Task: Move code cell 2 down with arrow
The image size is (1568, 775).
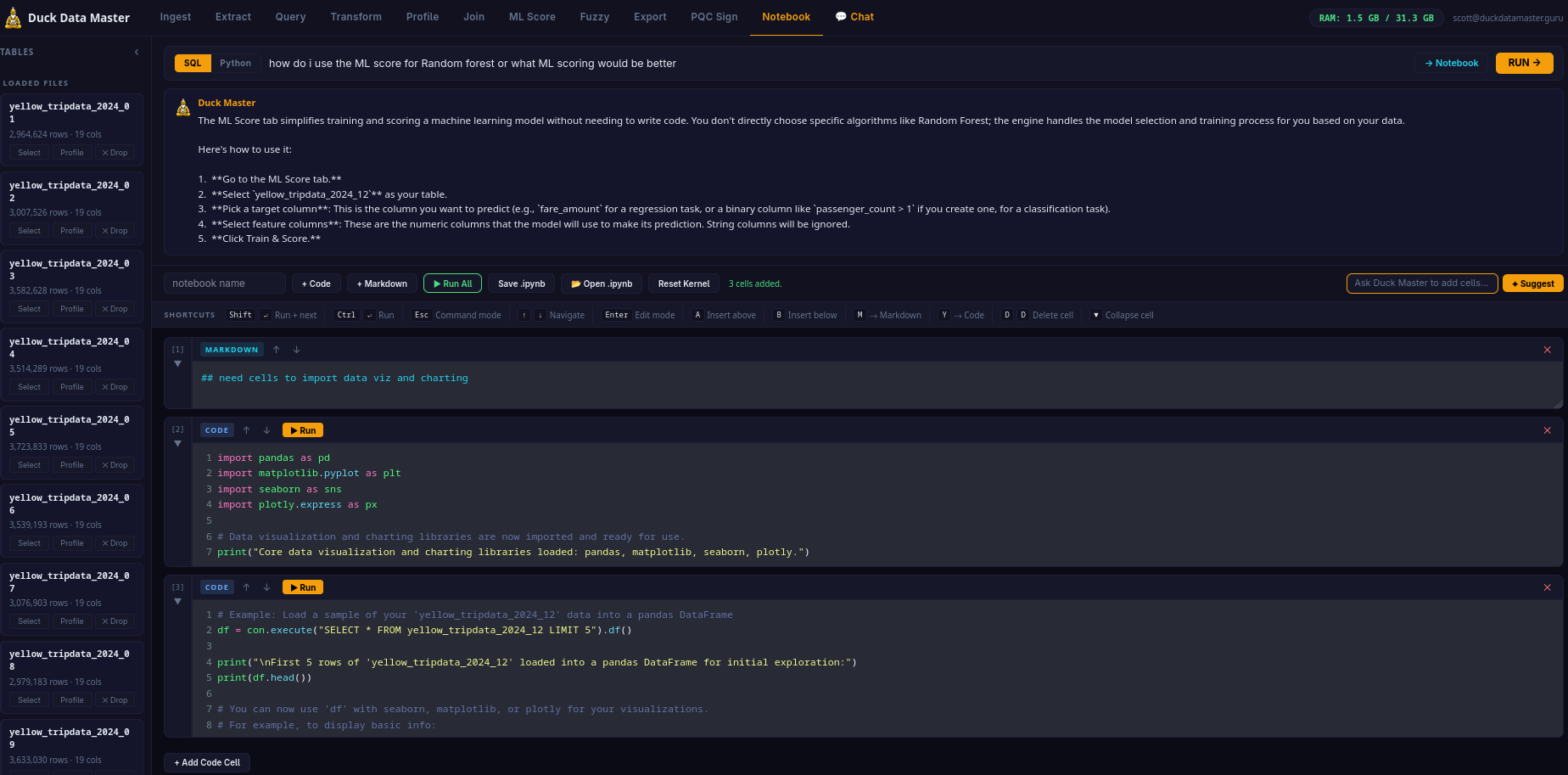Action: pyautogui.click(x=266, y=430)
